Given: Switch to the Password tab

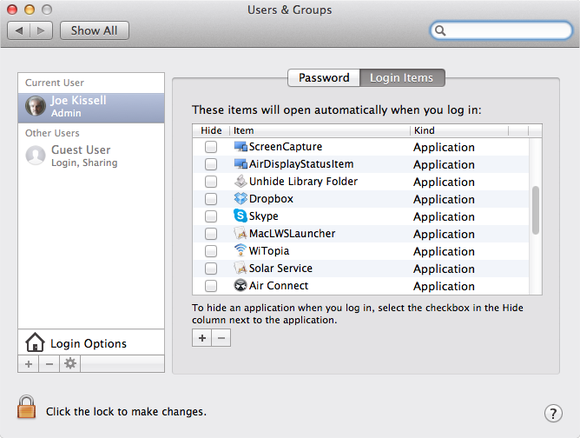Looking at the screenshot, I should coord(324,78).
